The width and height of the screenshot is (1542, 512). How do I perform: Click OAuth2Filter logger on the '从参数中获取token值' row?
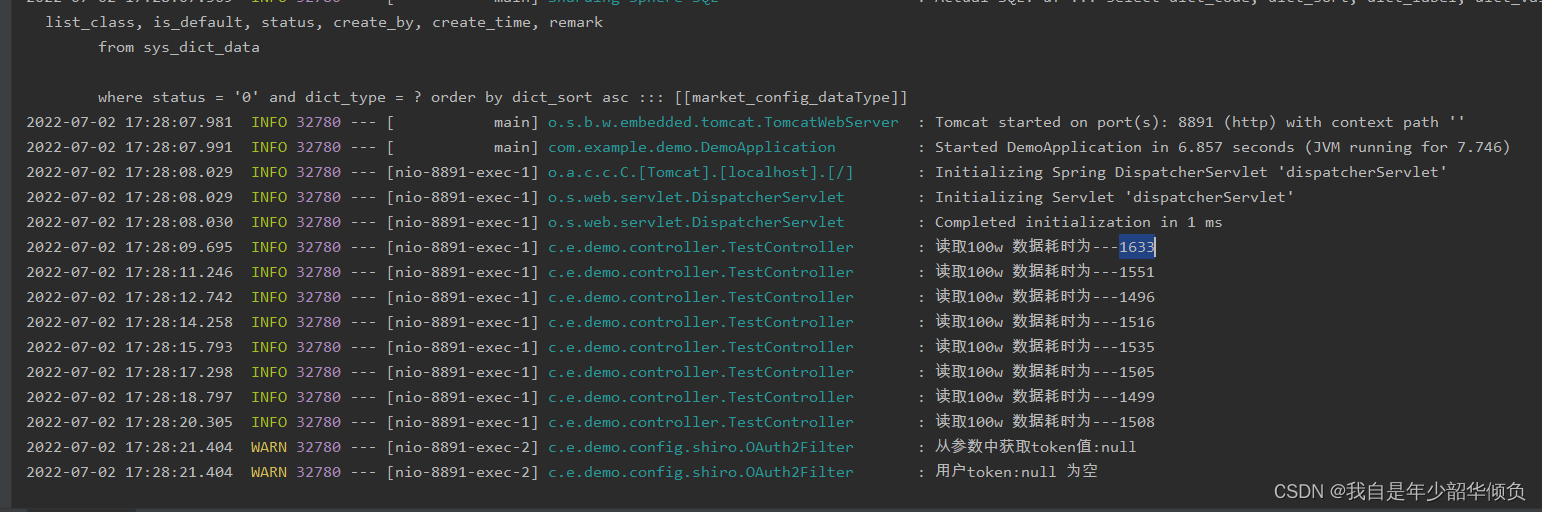tap(701, 447)
